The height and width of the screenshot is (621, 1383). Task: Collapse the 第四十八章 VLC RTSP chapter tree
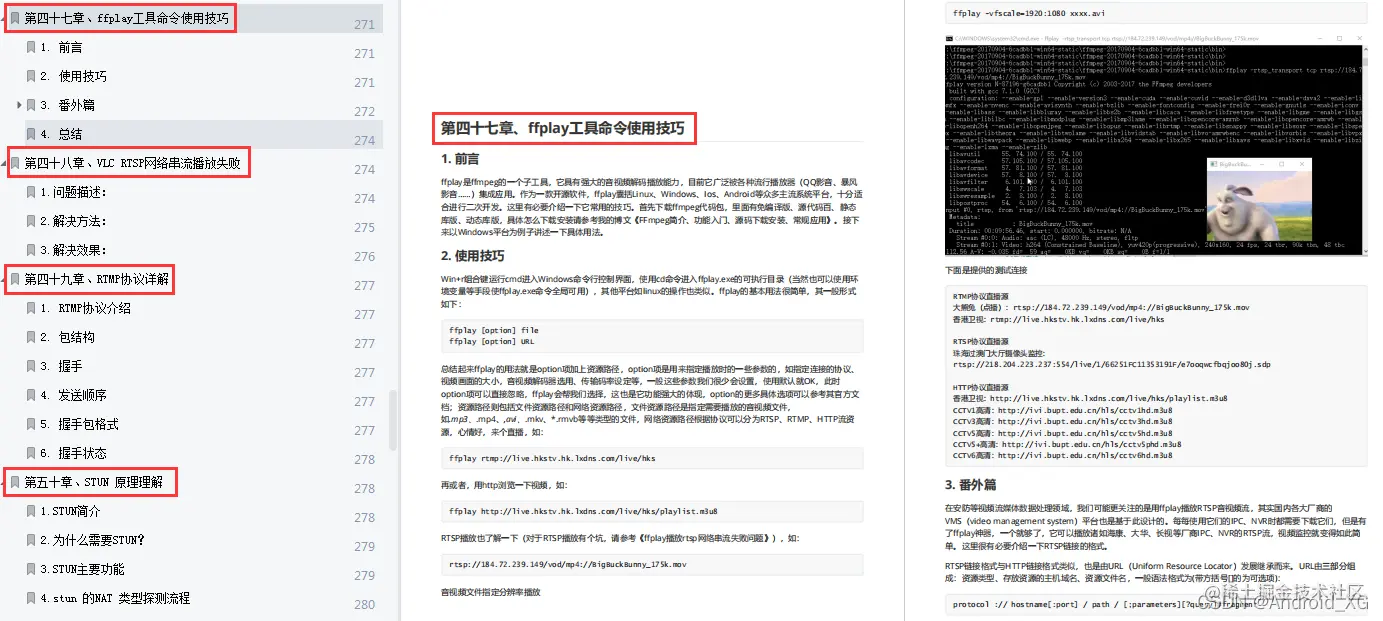(5, 162)
